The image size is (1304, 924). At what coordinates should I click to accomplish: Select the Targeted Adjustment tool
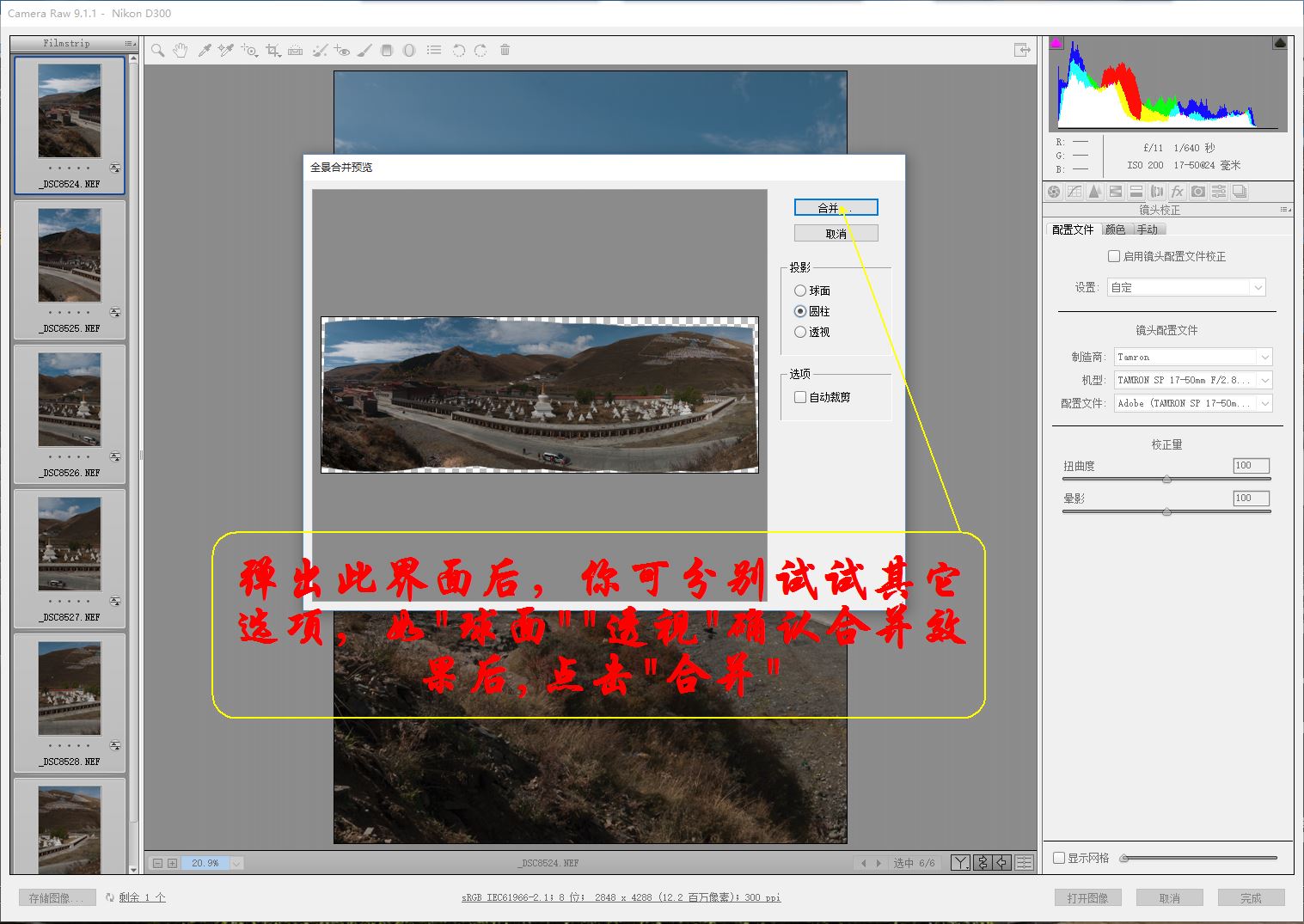coord(249,51)
